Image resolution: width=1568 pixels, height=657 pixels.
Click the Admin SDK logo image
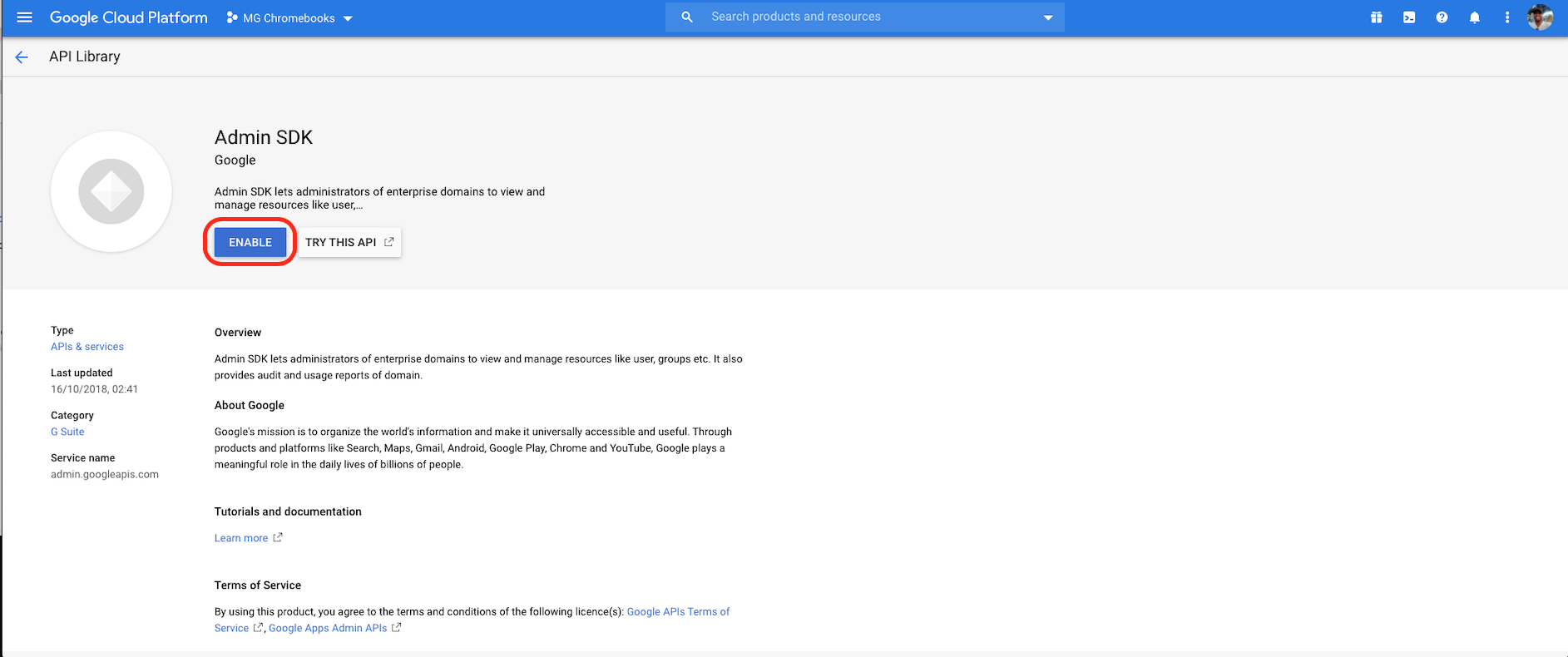[x=111, y=191]
